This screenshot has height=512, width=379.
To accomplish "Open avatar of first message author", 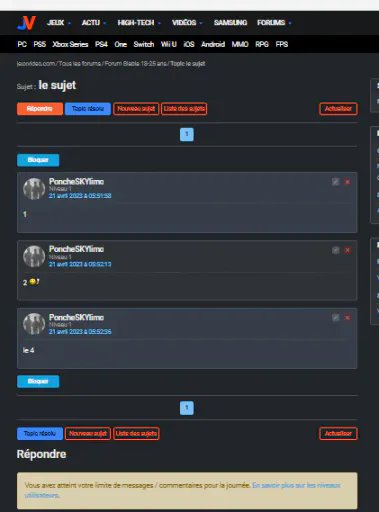I will (x=34, y=189).
